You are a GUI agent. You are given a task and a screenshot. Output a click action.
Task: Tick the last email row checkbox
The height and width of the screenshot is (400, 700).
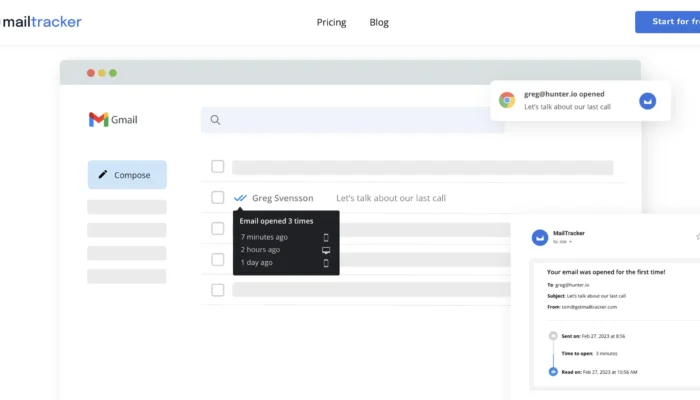217,290
